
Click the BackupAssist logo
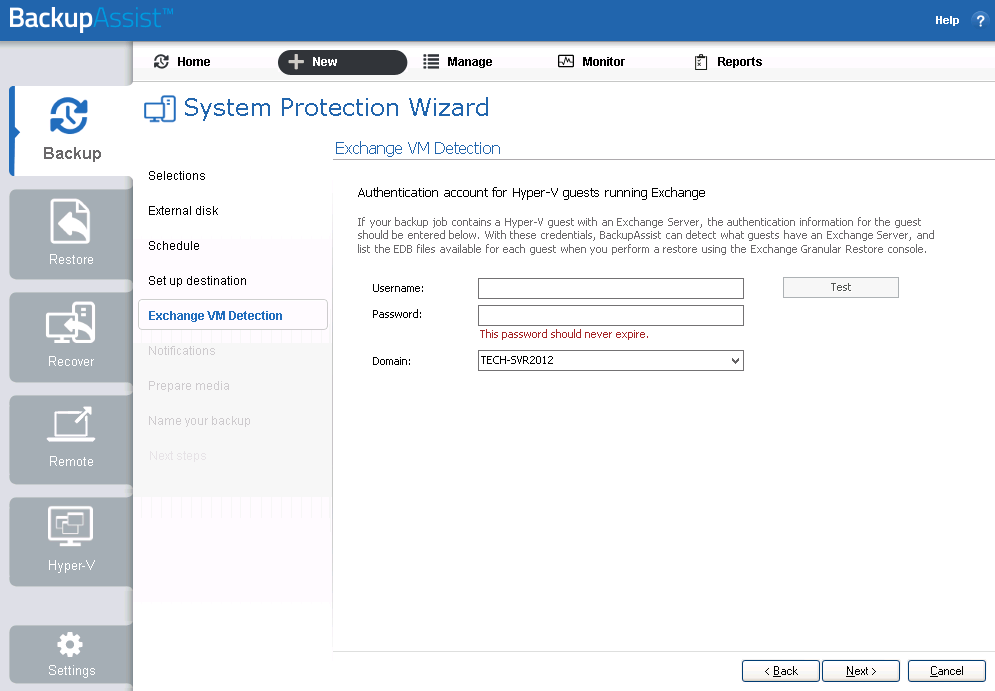pos(91,18)
